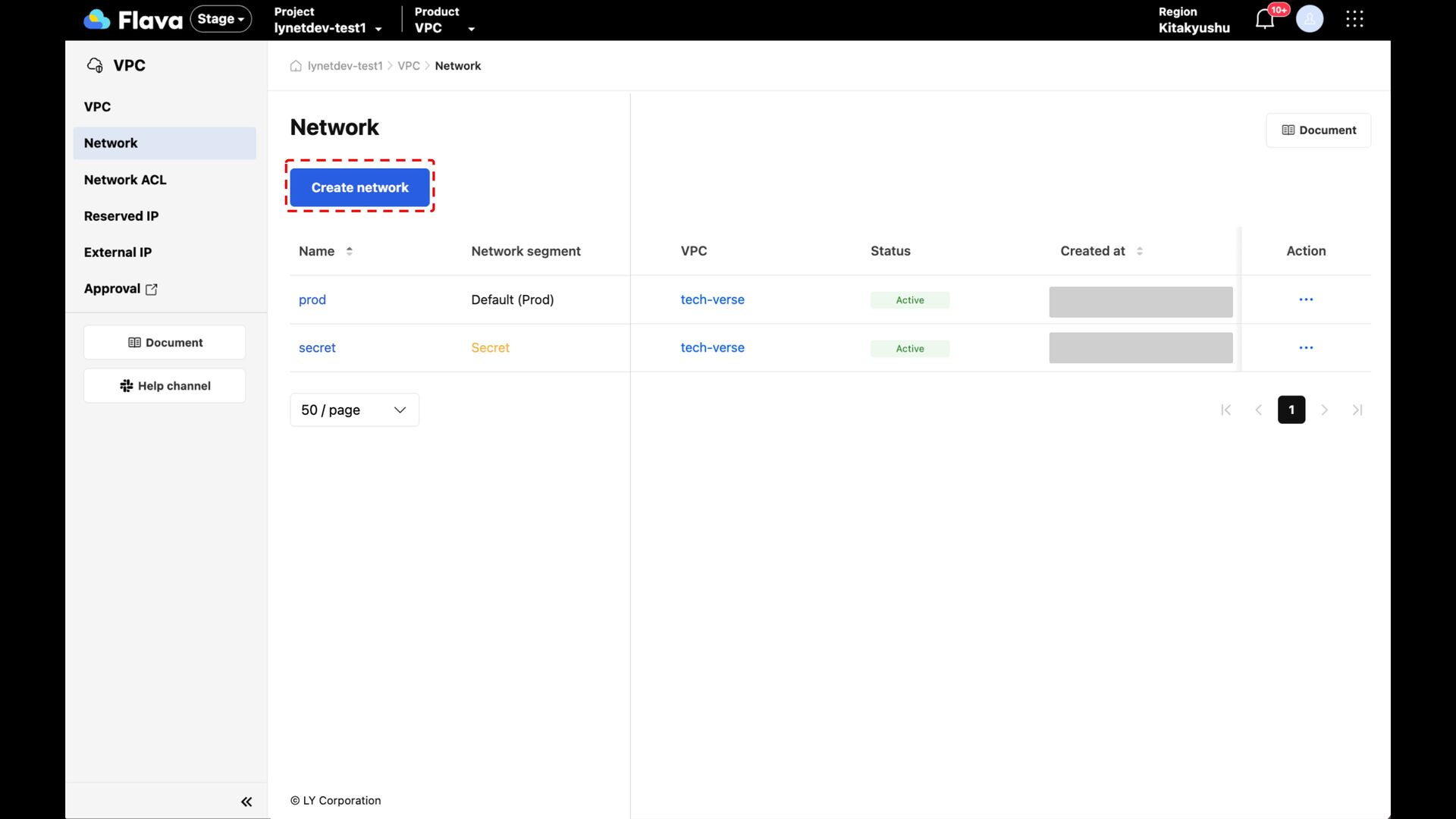Screen dimensions: 1456x819
Task: Open Network ACL in the sidebar
Action: coord(125,180)
